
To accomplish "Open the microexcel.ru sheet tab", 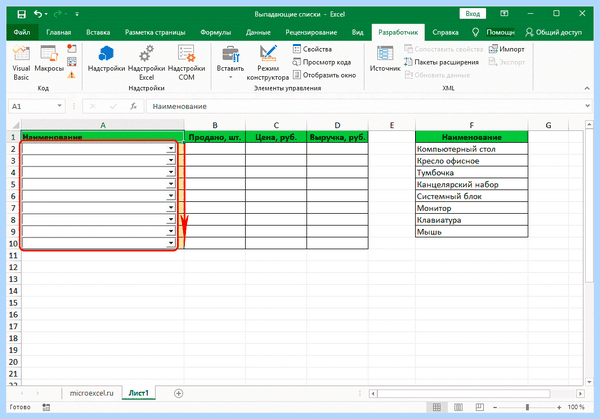I will coord(91,393).
